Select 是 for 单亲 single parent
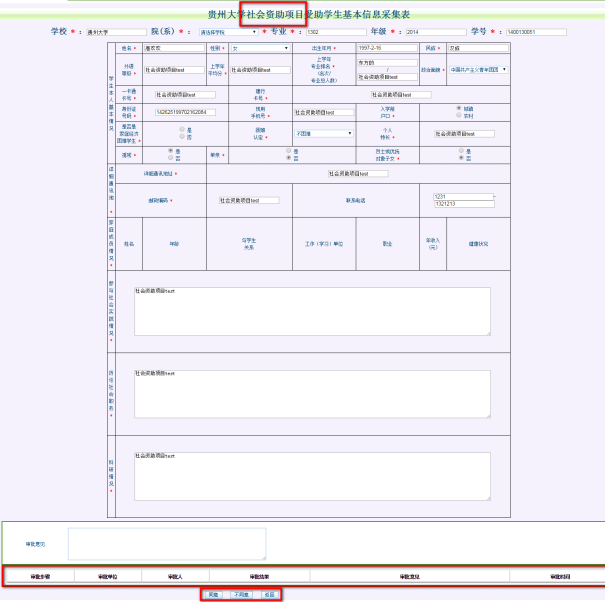 (289, 150)
